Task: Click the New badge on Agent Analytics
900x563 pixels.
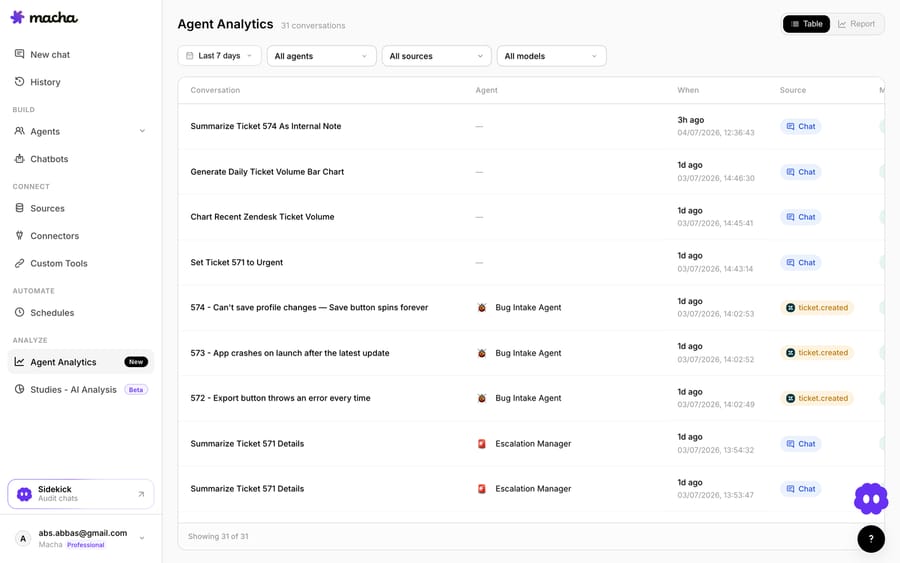Action: (x=136, y=362)
